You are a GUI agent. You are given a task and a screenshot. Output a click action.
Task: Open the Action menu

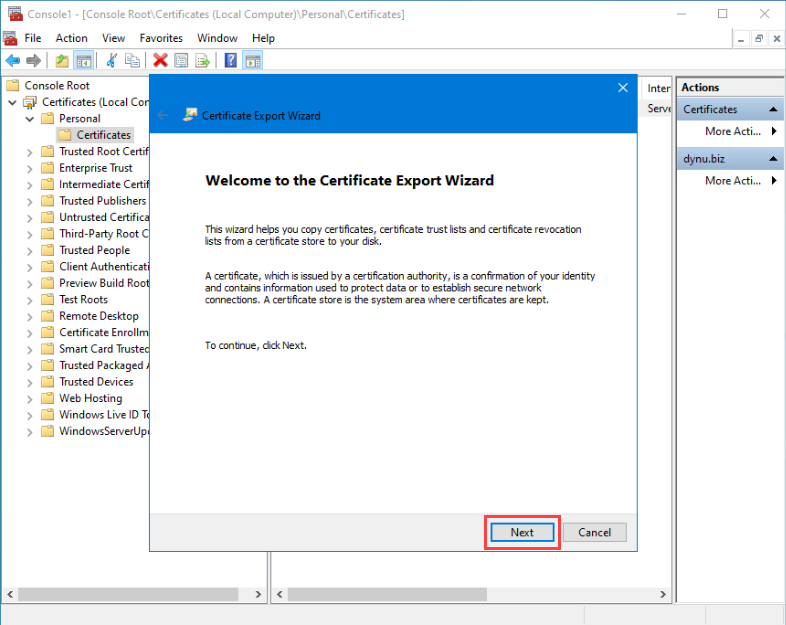point(71,38)
